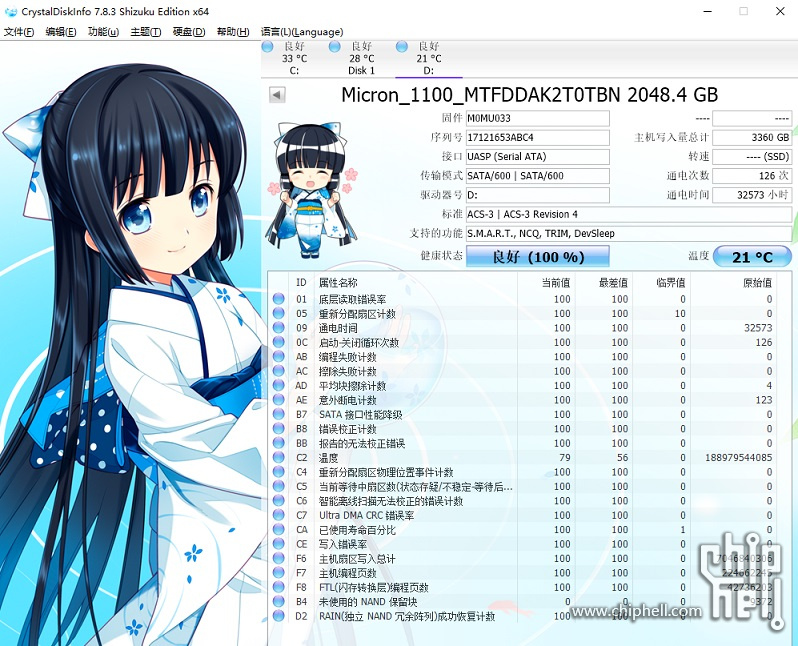798x646 pixels.
Task: Click status icon of row B7 SATA 接口性能降级
Action: point(278,414)
